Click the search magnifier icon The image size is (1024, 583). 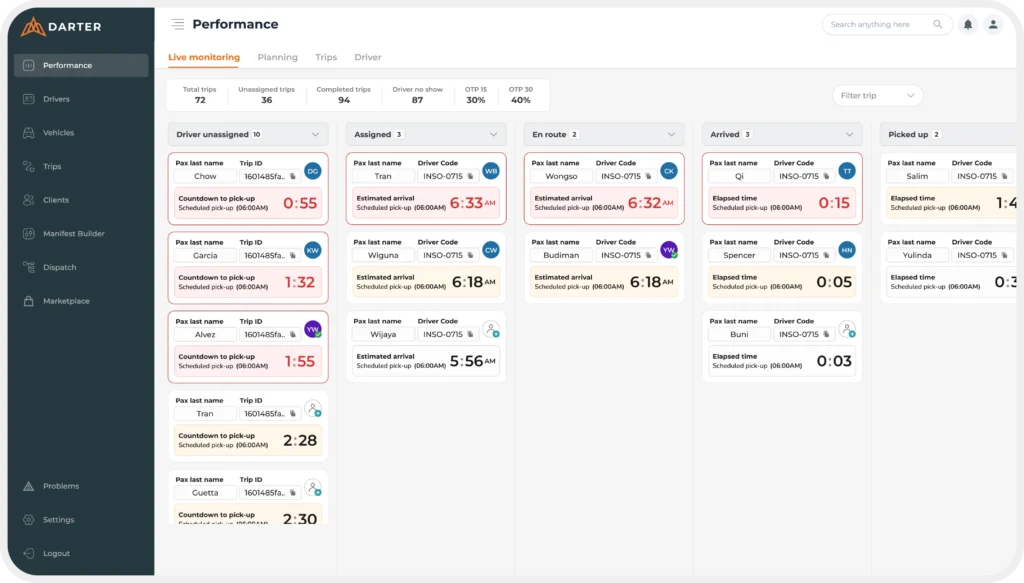(x=937, y=25)
